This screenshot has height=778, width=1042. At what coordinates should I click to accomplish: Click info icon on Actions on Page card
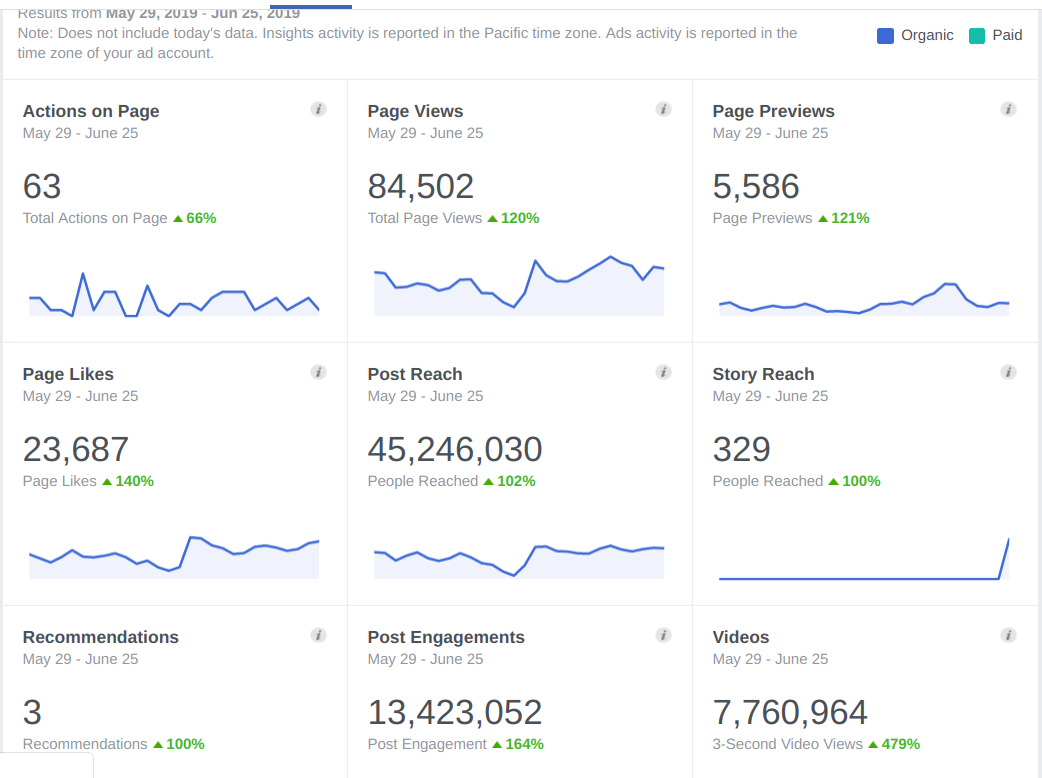click(x=318, y=109)
